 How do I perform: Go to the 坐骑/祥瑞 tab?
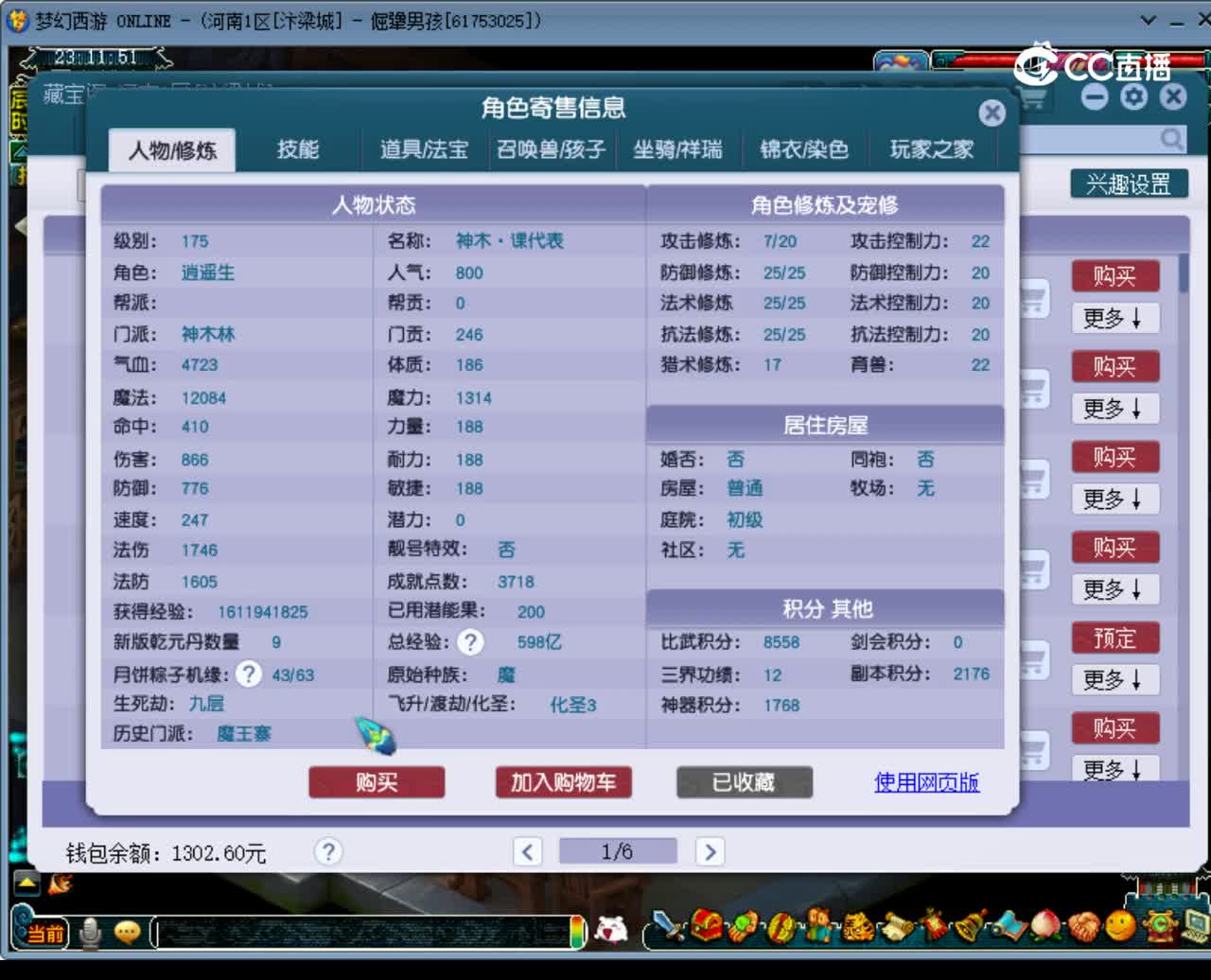tap(677, 149)
